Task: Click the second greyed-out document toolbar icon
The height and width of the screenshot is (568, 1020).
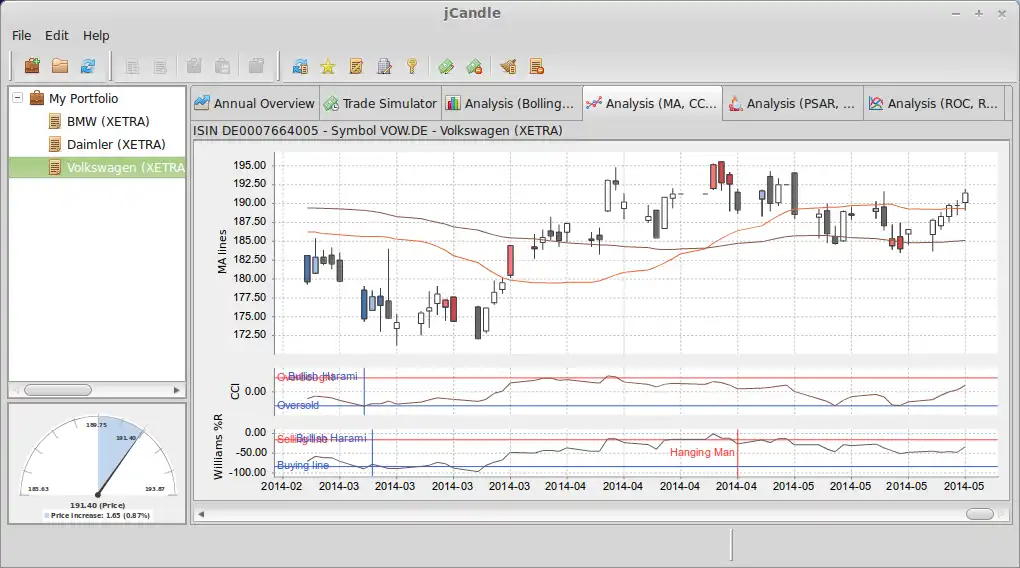Action: tap(160, 66)
